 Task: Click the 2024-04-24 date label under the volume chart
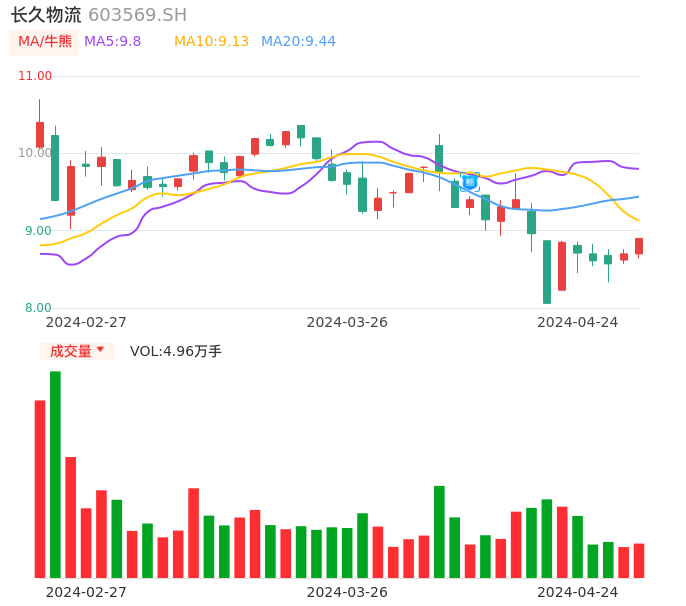578,591
